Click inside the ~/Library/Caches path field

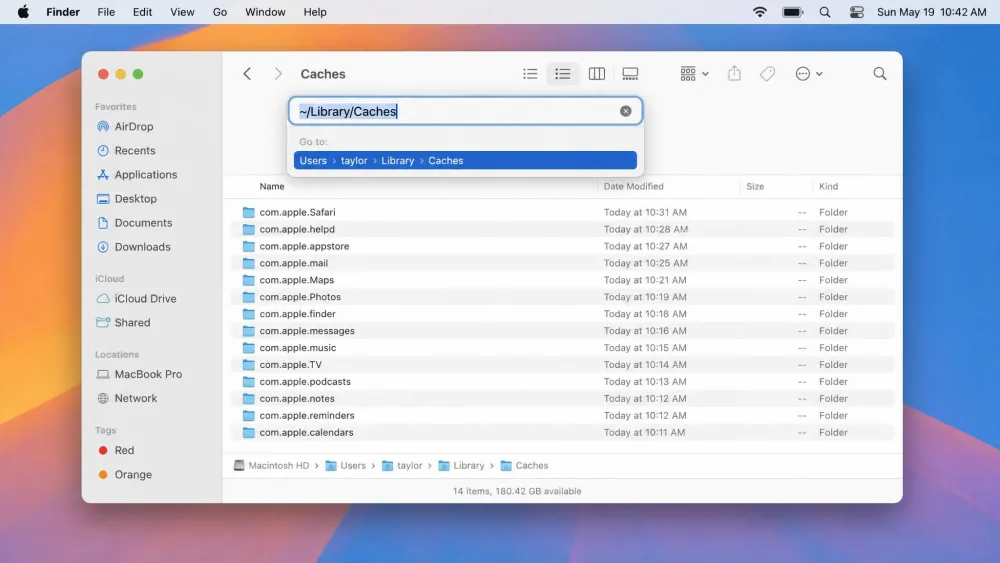pos(465,112)
